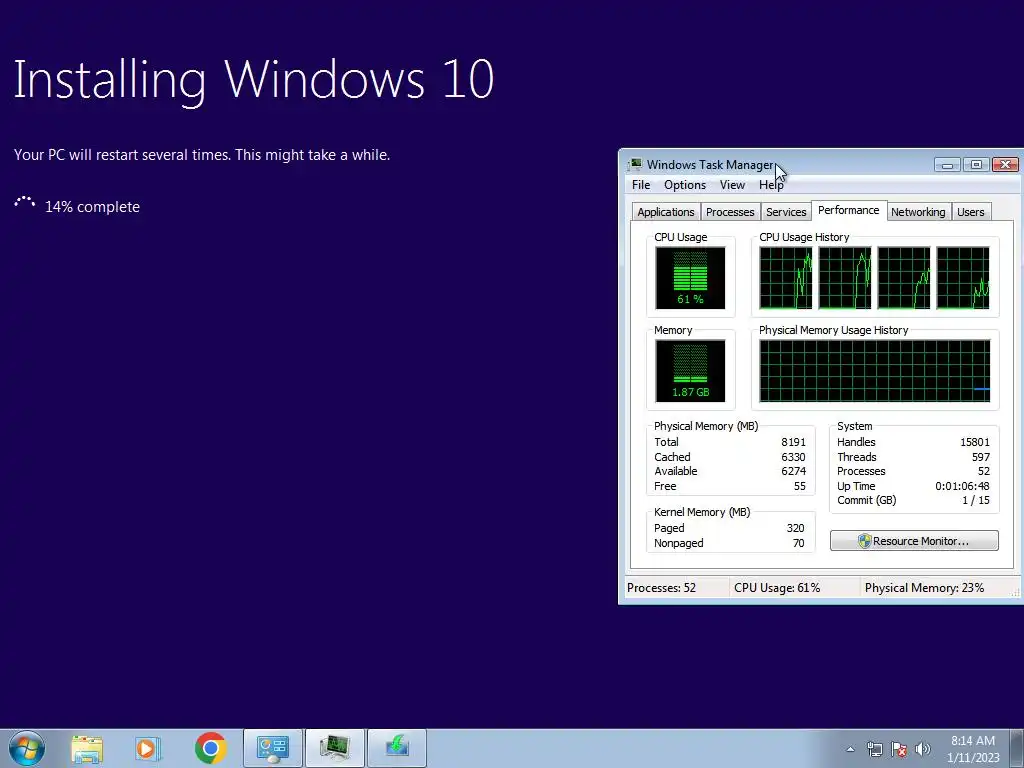This screenshot has height=768, width=1024.
Task: Open the Action Center flag icon
Action: pyautogui.click(x=899, y=749)
